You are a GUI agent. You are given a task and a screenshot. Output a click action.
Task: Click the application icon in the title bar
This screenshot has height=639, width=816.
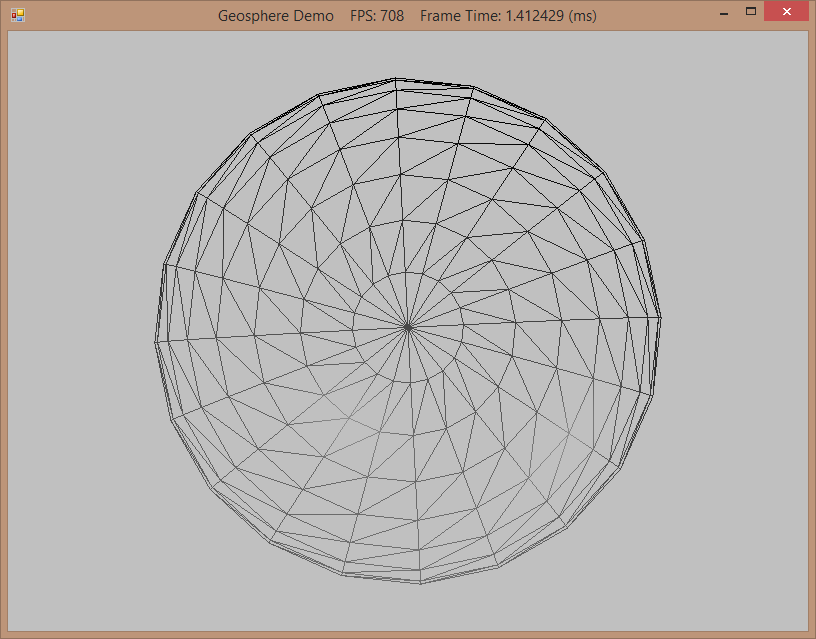point(17,16)
